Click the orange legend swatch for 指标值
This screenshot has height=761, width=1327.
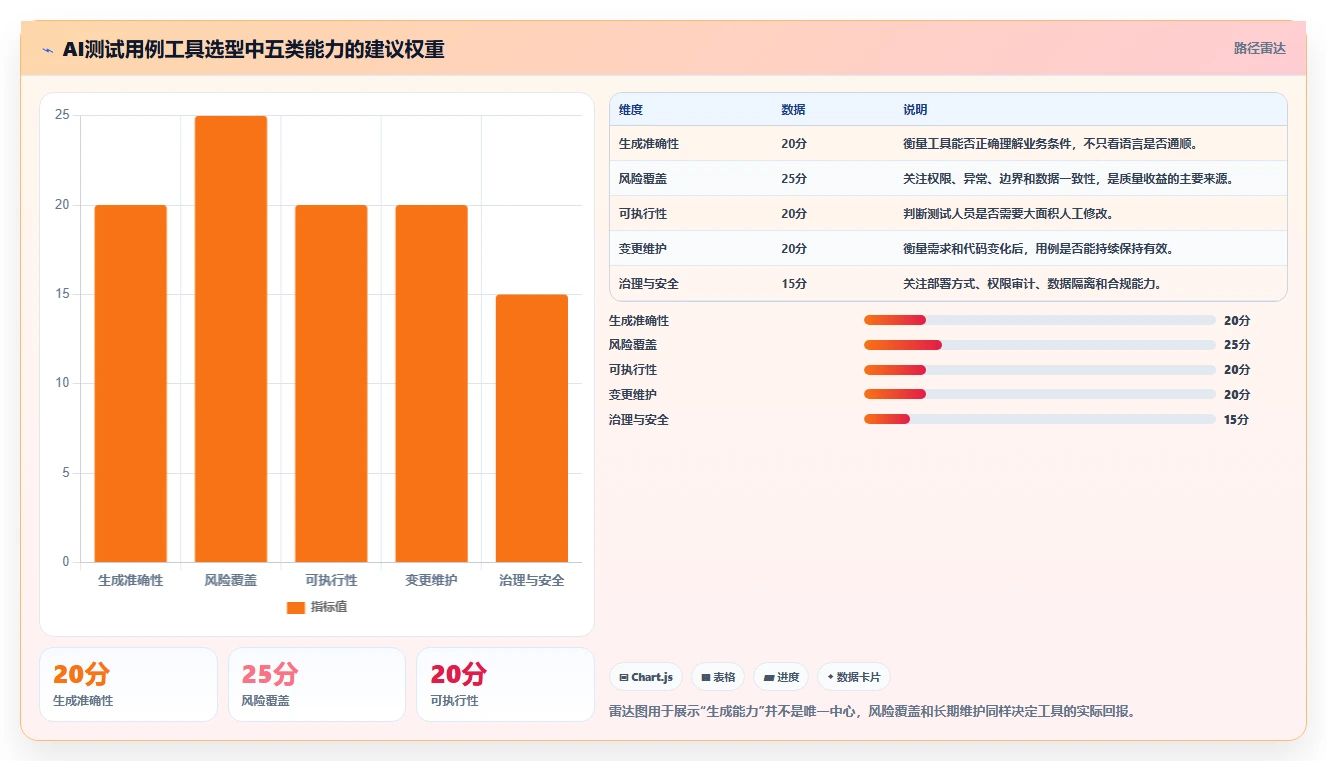tap(295, 608)
